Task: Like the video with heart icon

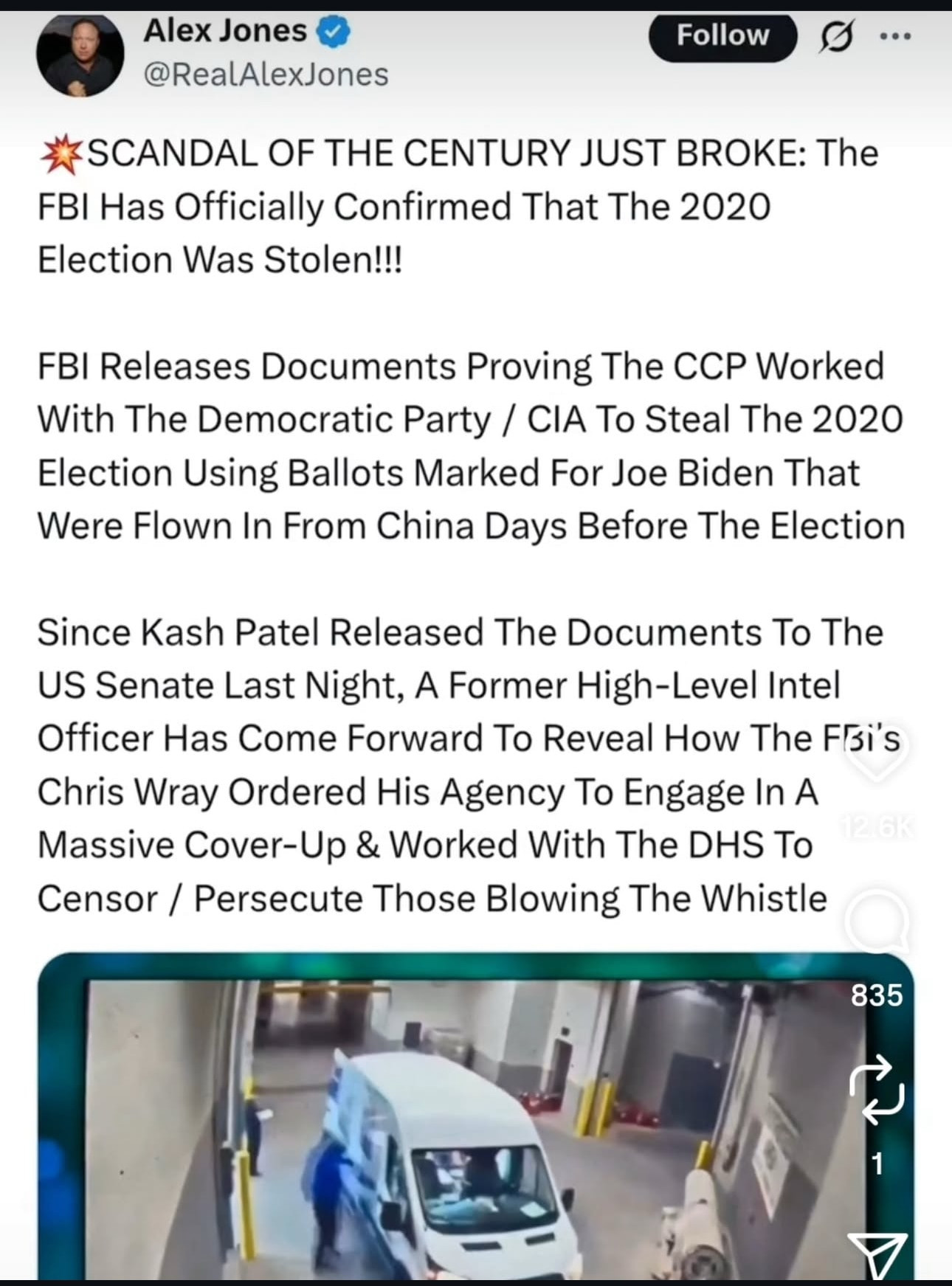Action: 876,750
